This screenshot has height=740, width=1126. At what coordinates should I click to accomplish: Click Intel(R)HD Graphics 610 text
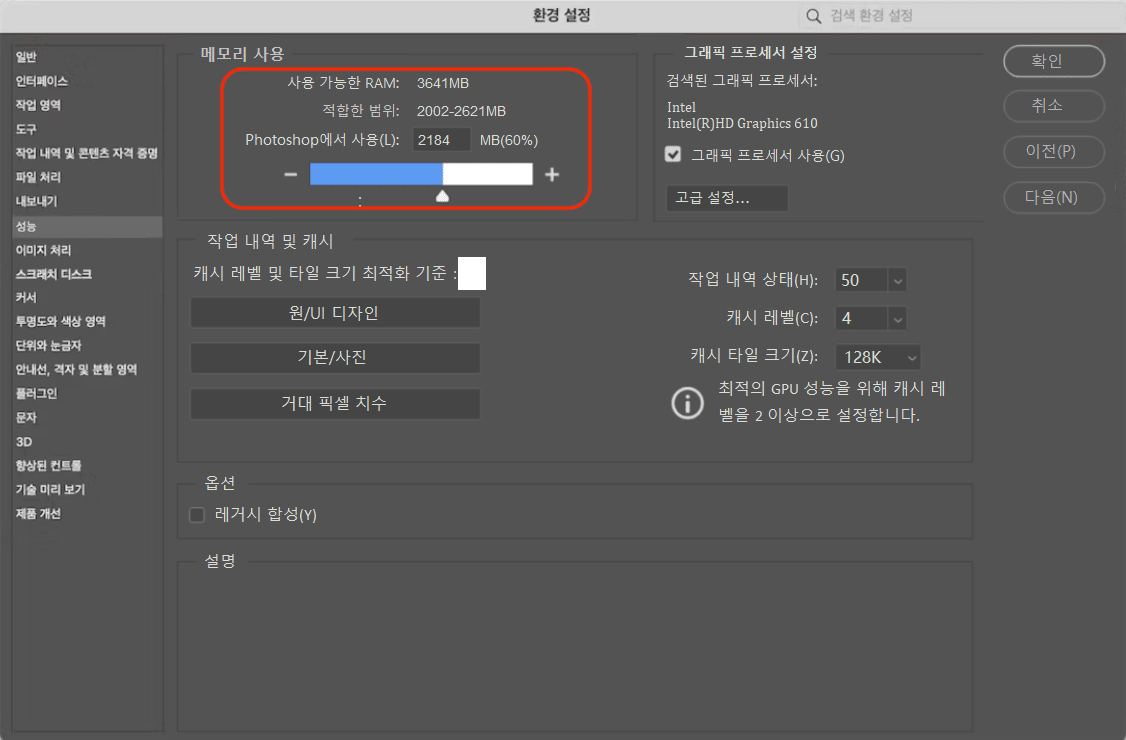742,124
